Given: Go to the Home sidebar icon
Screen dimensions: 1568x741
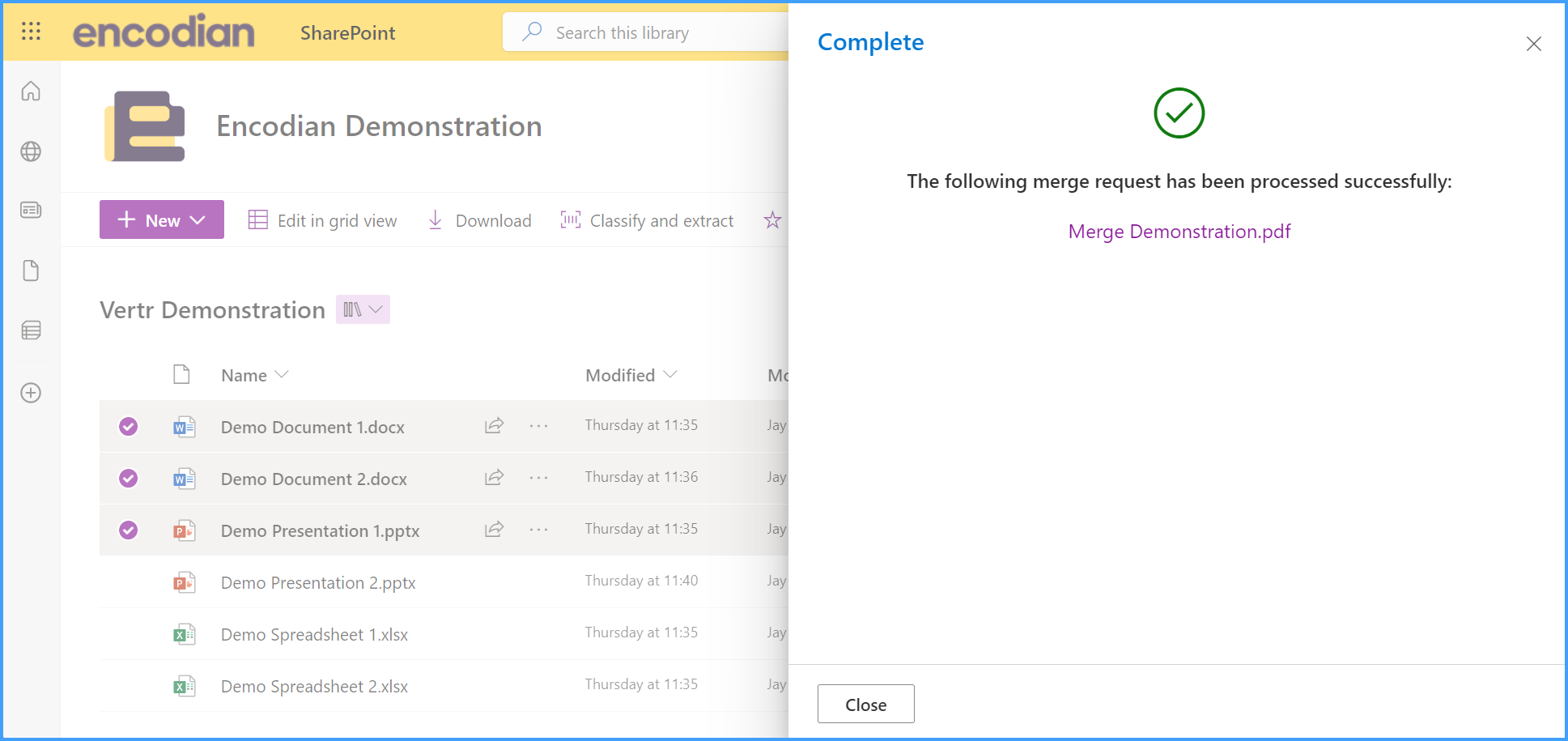Looking at the screenshot, I should (31, 91).
